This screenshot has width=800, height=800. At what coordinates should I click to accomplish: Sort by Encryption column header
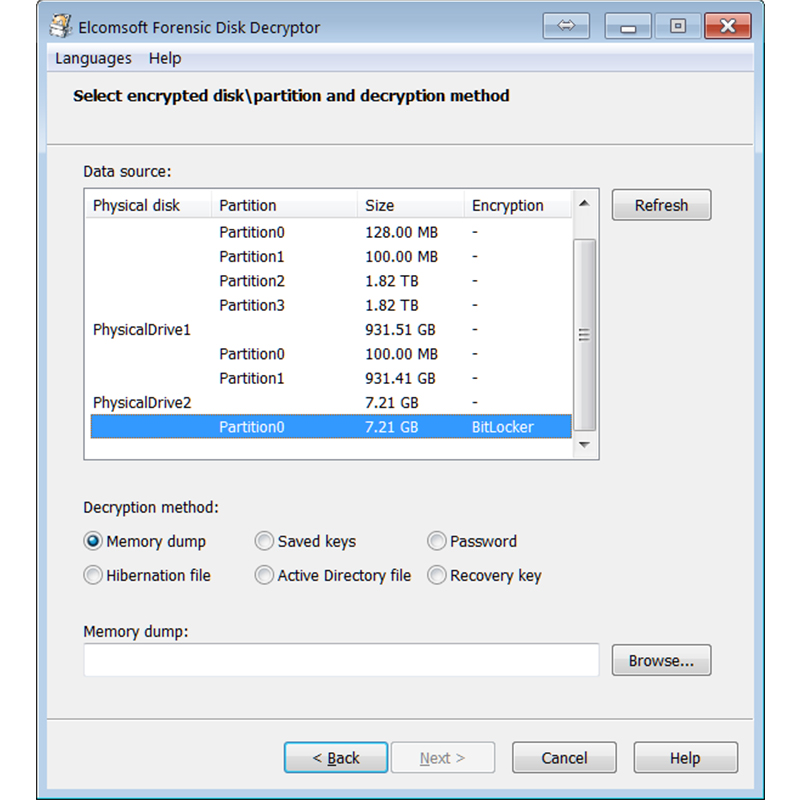click(518, 205)
